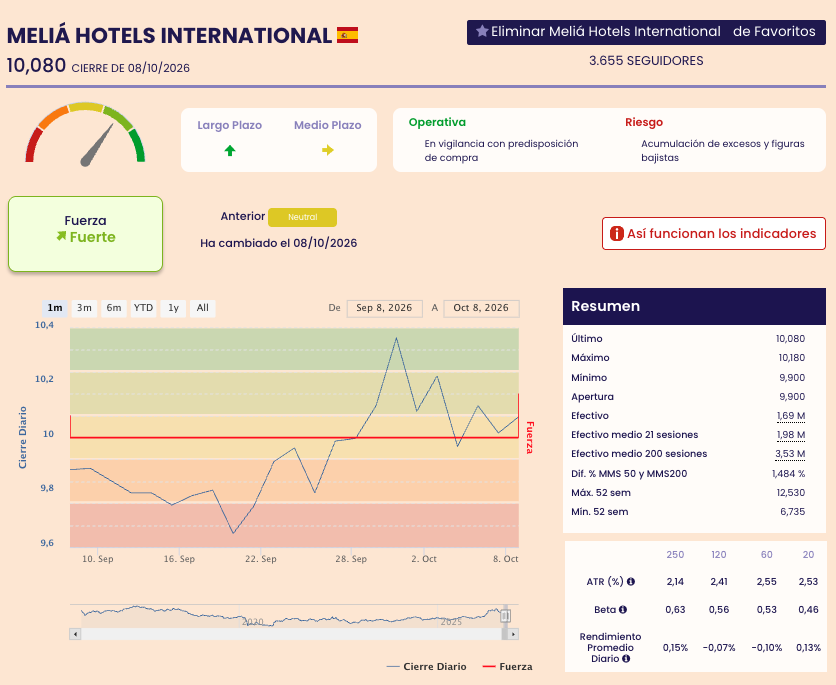The height and width of the screenshot is (685, 836).
Task: Click the Rendimiento Promedio Diario info icon
Action: [x=626, y=658]
